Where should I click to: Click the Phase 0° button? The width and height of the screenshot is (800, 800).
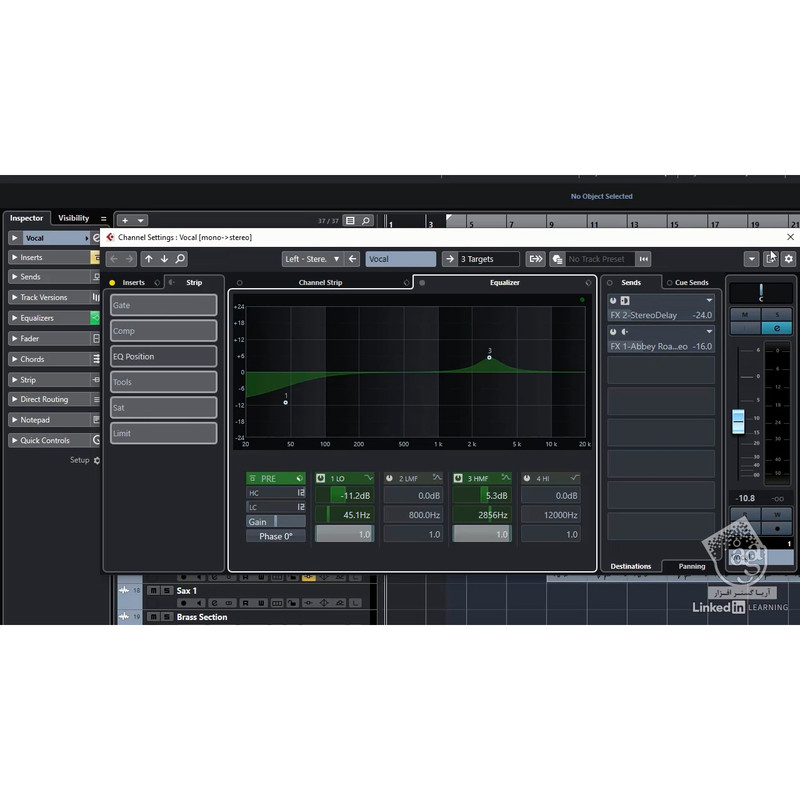pos(275,536)
